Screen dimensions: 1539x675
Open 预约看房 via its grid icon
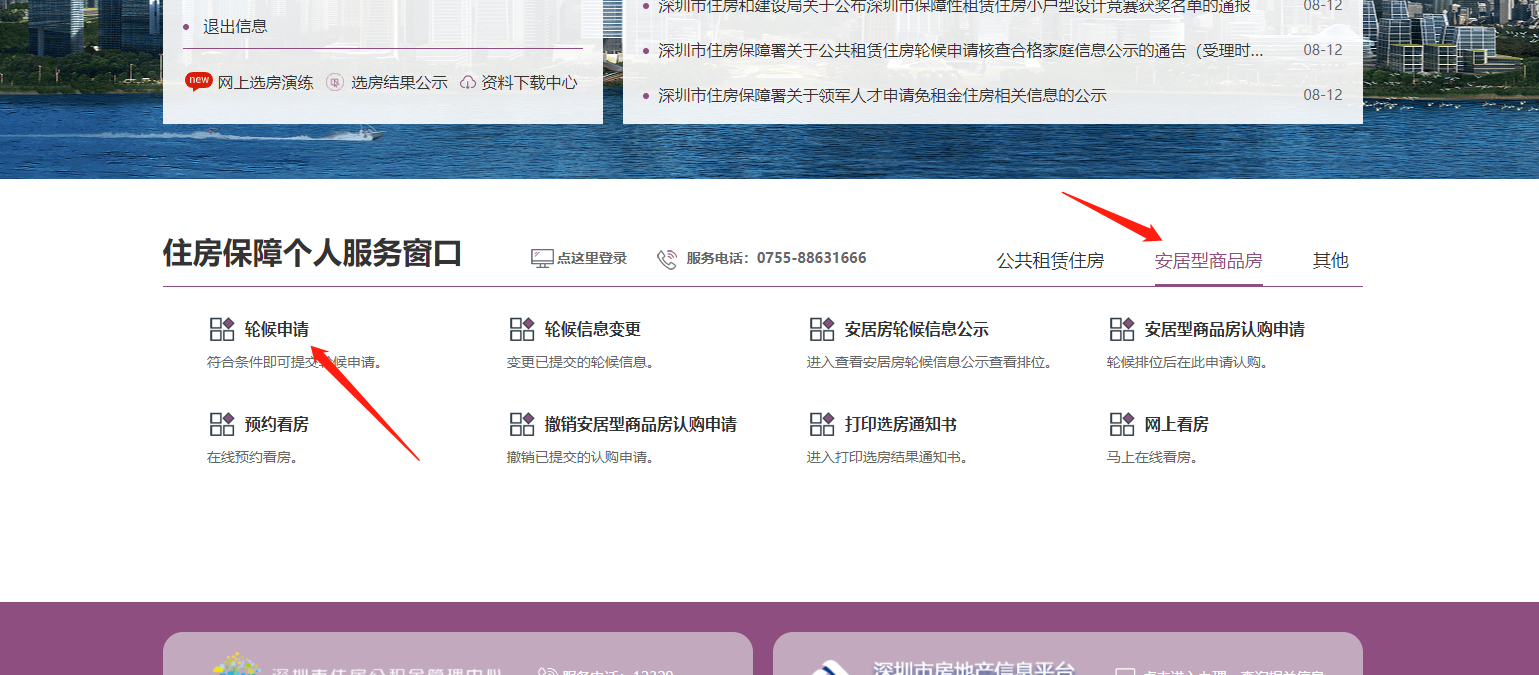tap(222, 424)
